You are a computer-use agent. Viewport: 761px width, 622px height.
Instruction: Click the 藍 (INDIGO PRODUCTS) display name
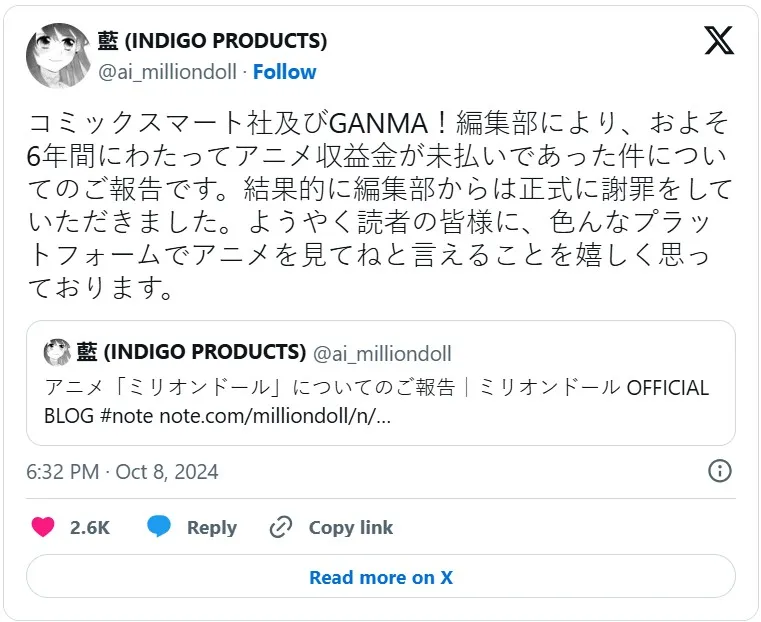(212, 41)
